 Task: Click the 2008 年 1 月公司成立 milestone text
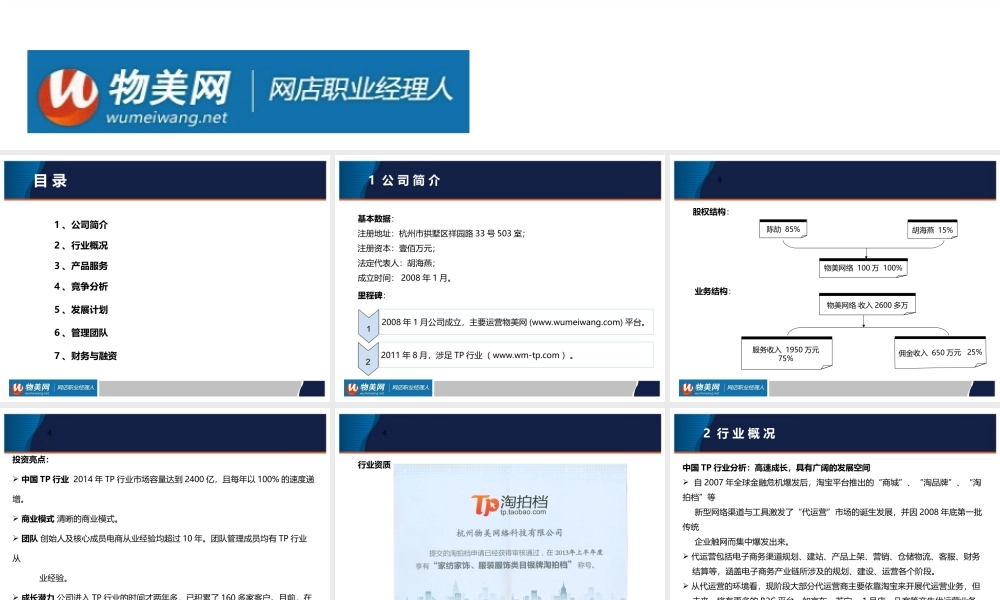click(513, 322)
